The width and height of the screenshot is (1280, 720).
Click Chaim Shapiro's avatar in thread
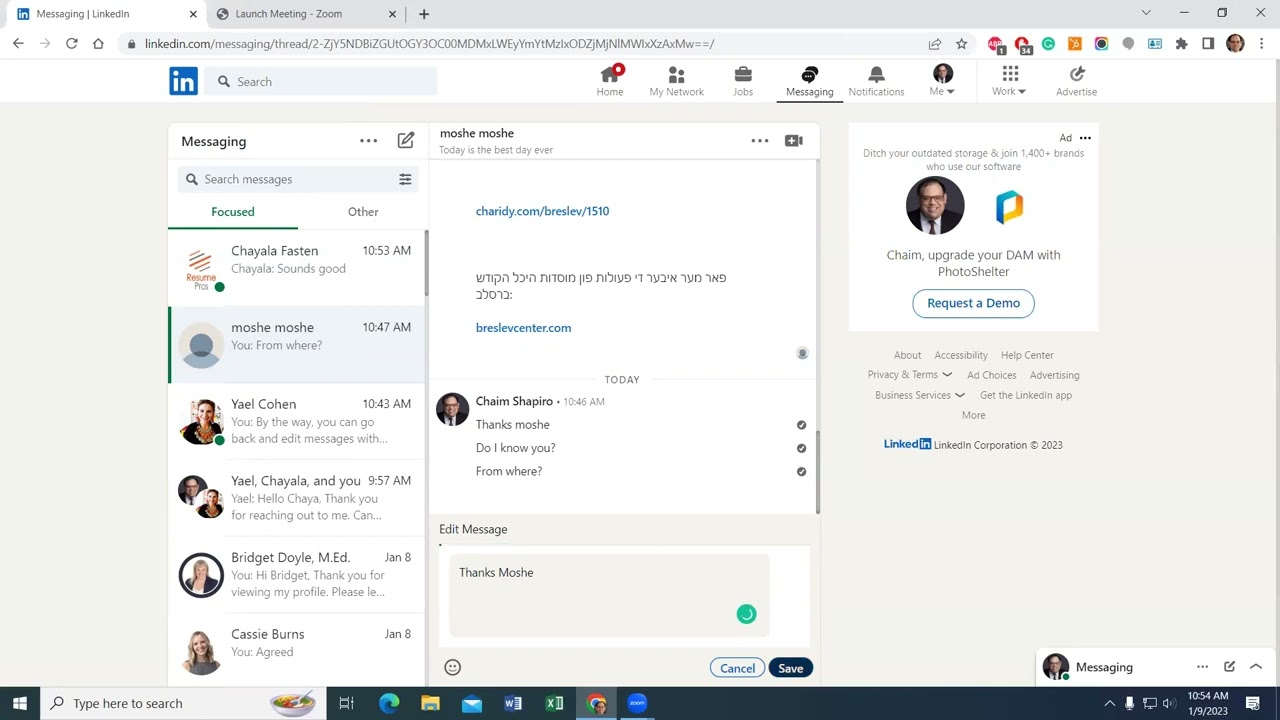point(453,409)
